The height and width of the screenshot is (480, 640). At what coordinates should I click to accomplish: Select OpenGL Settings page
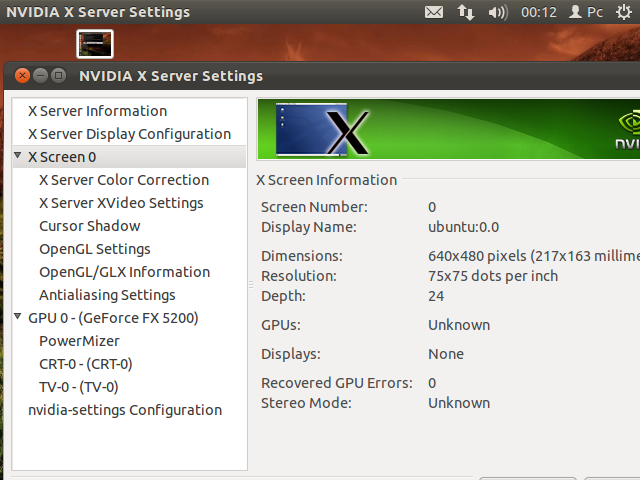tap(95, 249)
